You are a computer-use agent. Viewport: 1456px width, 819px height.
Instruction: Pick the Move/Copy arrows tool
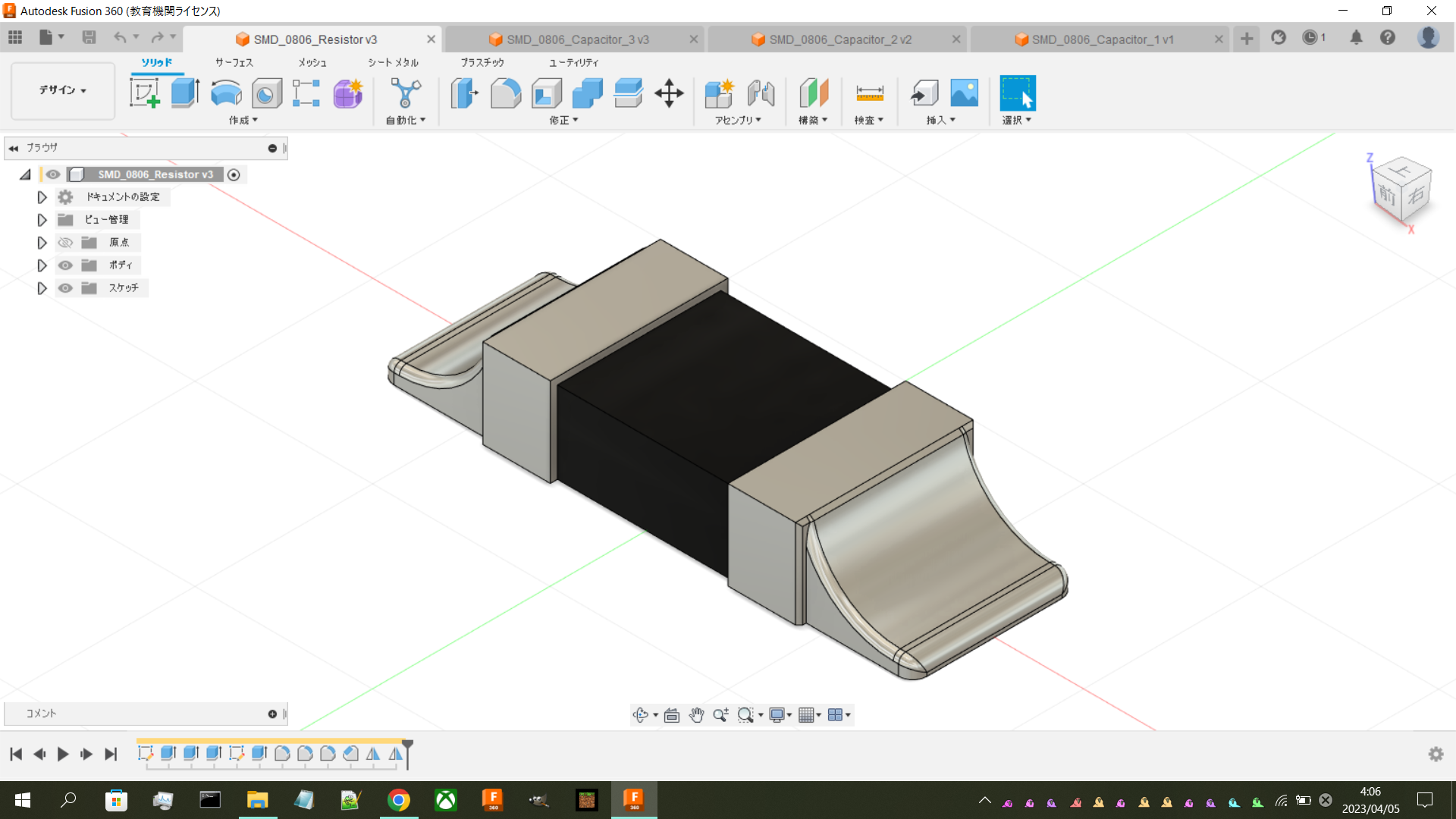coord(669,93)
